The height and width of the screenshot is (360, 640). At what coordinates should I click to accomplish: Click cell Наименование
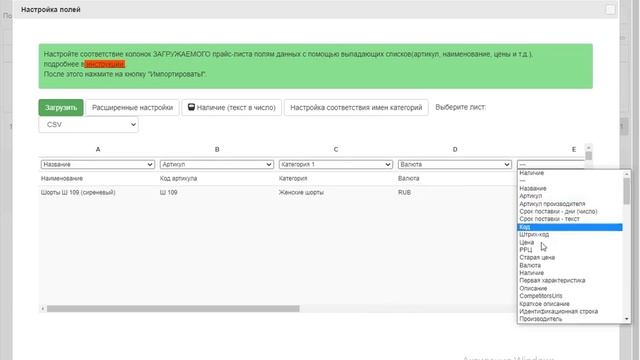coord(62,178)
